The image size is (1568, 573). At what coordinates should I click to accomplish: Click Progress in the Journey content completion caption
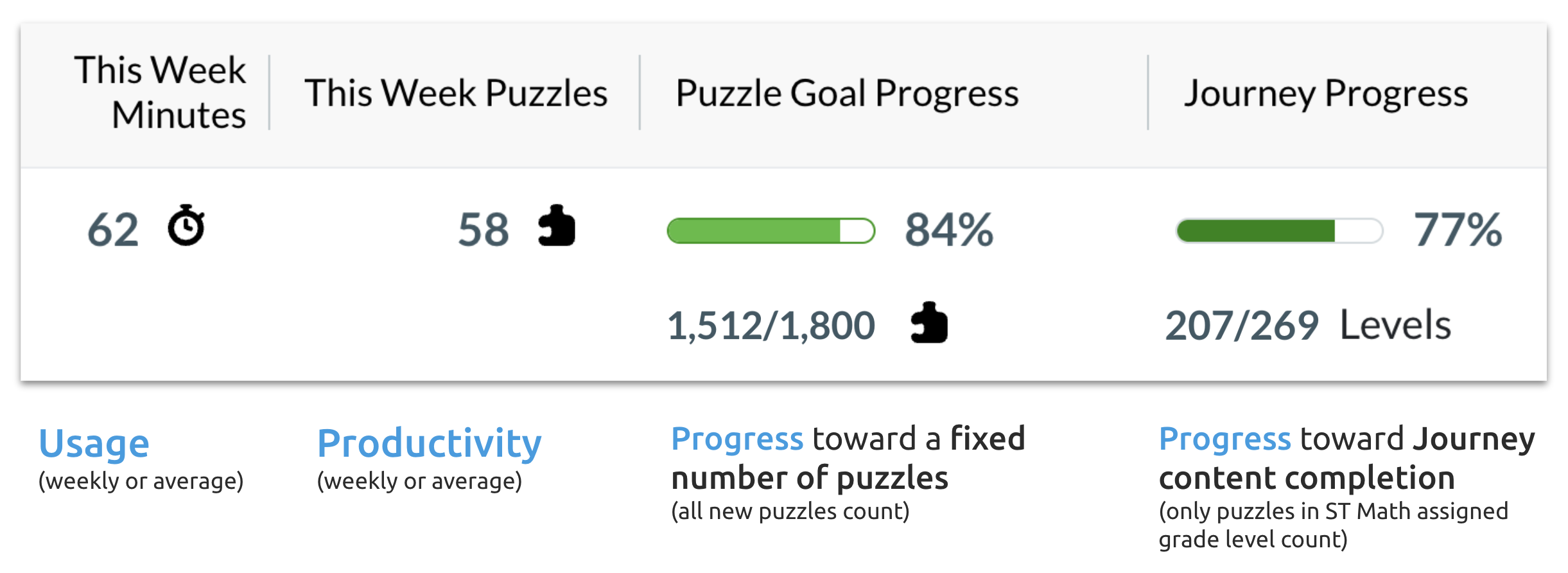tap(1225, 440)
